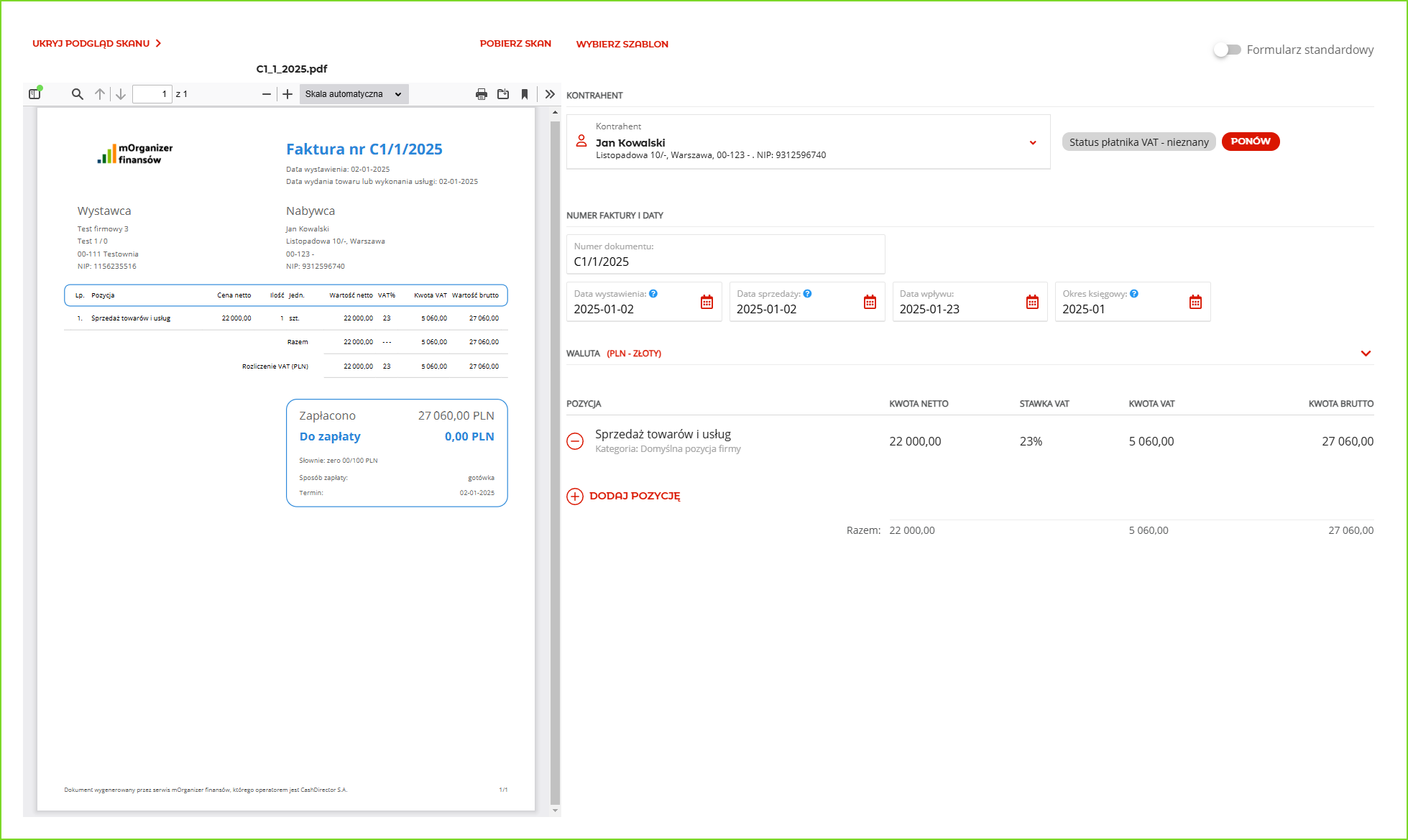The width and height of the screenshot is (1408, 840).
Task: Open the Skala automatyczna zoom dropdown
Action: (354, 94)
